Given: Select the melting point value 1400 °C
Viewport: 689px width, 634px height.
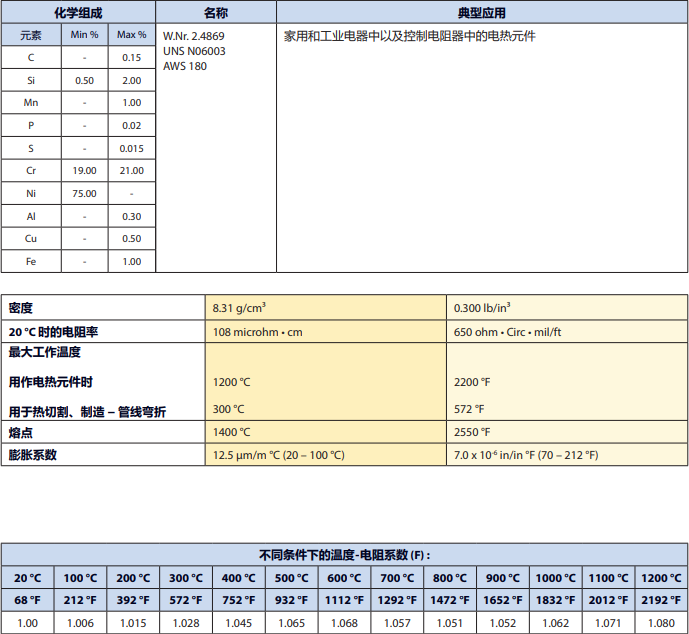Looking at the screenshot, I should [232, 432].
